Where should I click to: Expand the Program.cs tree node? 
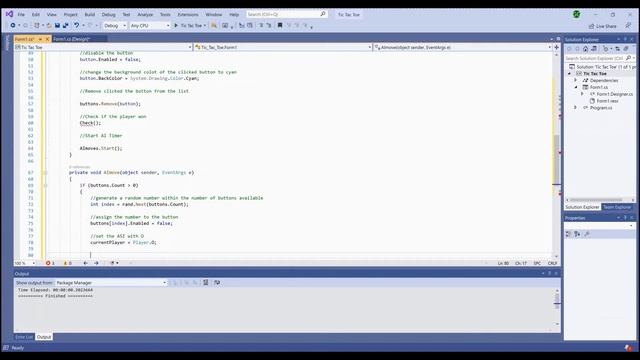coord(576,108)
